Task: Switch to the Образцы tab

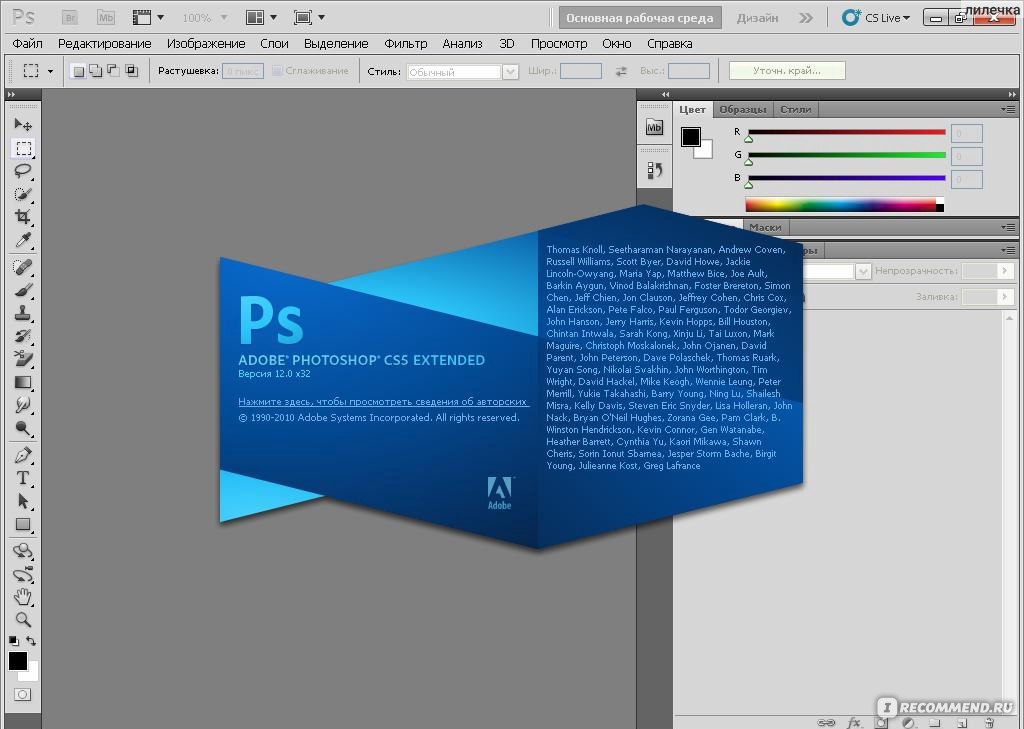Action: (743, 110)
